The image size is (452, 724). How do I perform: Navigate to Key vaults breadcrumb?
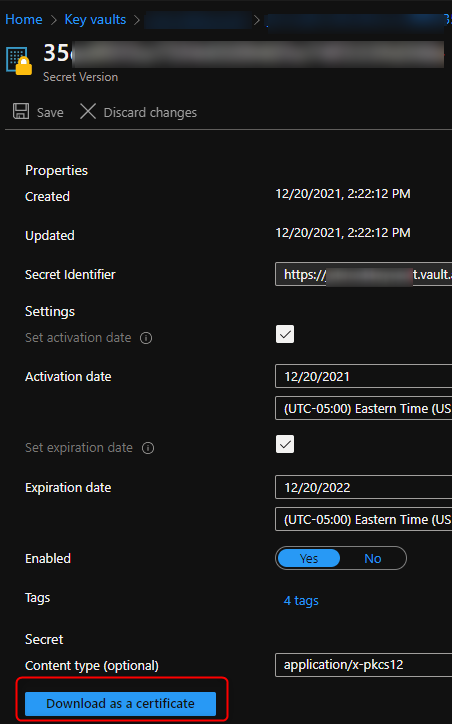coord(95,19)
